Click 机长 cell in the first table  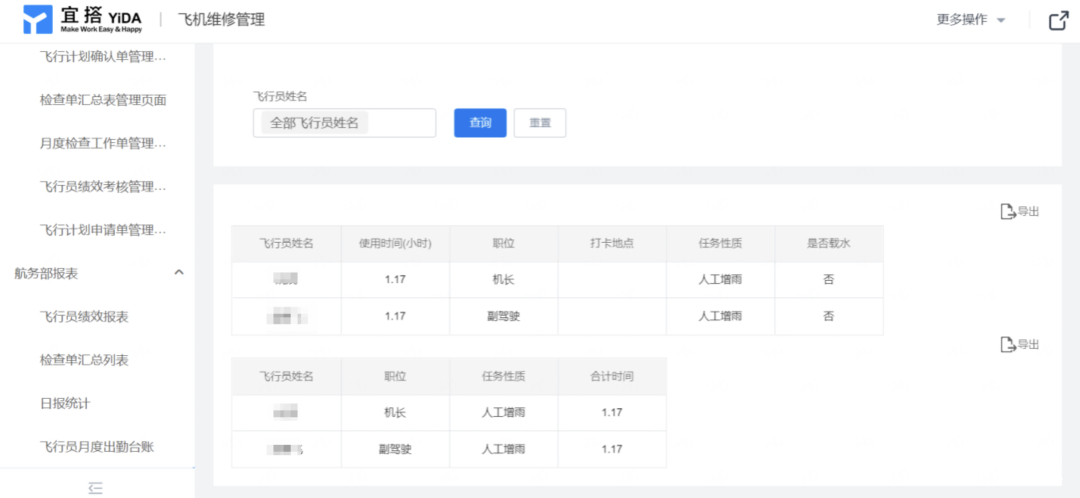click(x=503, y=280)
